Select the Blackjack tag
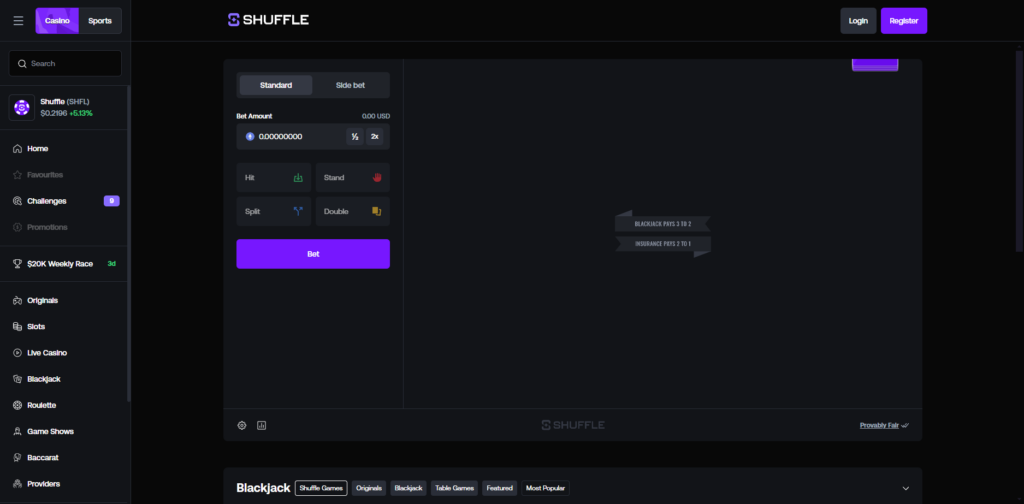This screenshot has height=504, width=1024. click(x=408, y=488)
